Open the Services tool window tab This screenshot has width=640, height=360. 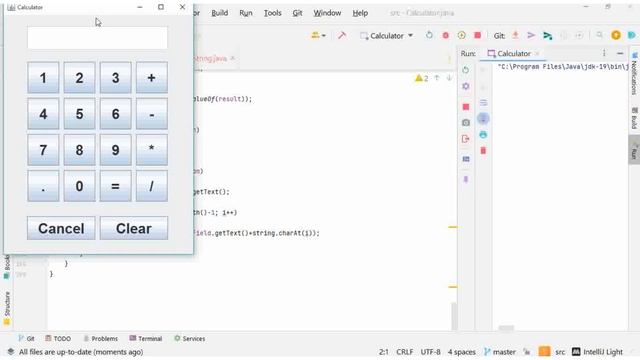pos(189,338)
